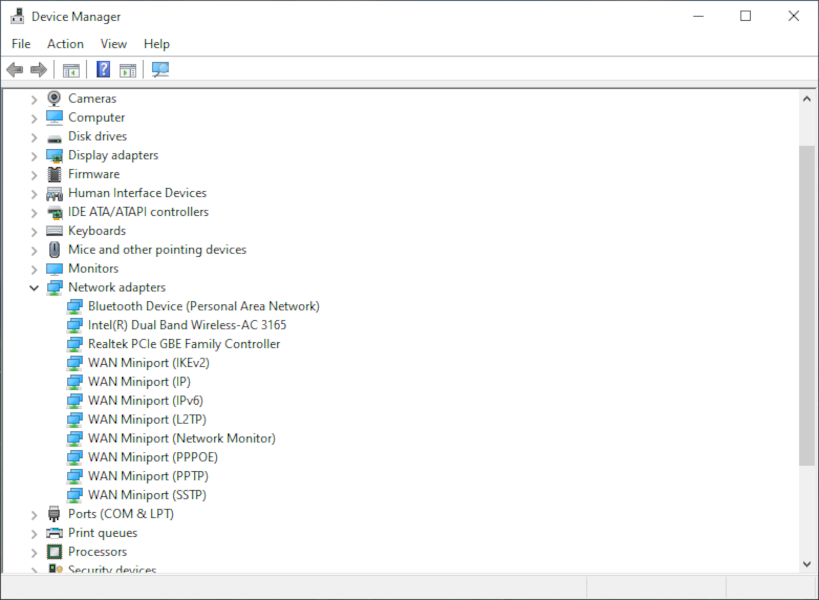Expand the Keyboards category

tap(34, 232)
